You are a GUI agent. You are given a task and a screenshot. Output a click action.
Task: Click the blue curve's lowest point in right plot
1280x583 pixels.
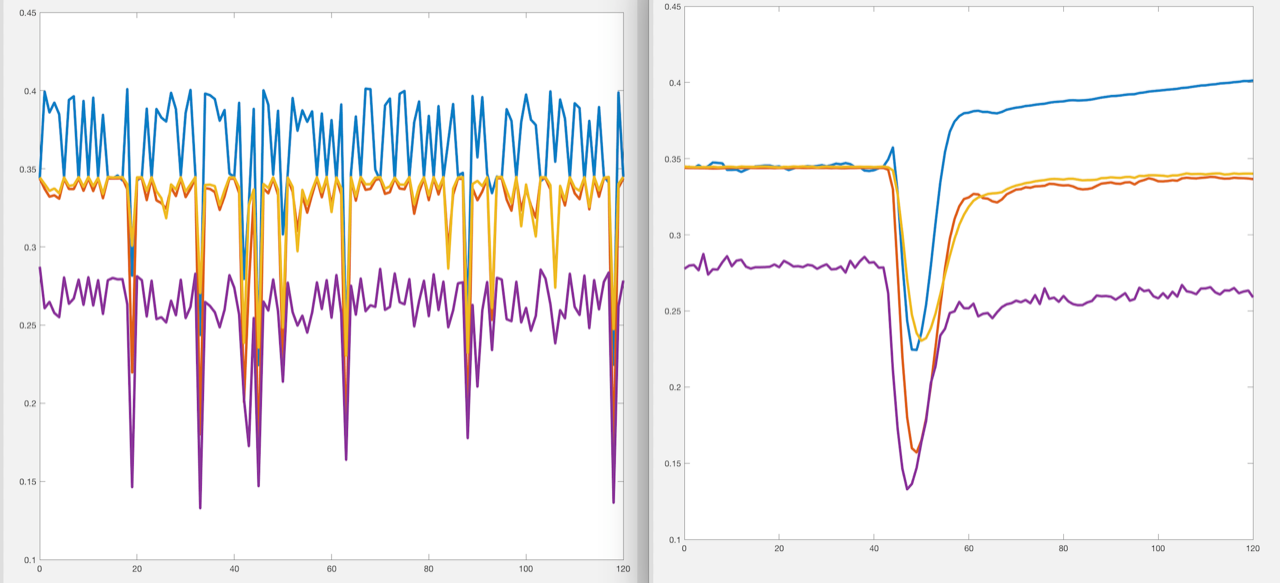point(914,349)
